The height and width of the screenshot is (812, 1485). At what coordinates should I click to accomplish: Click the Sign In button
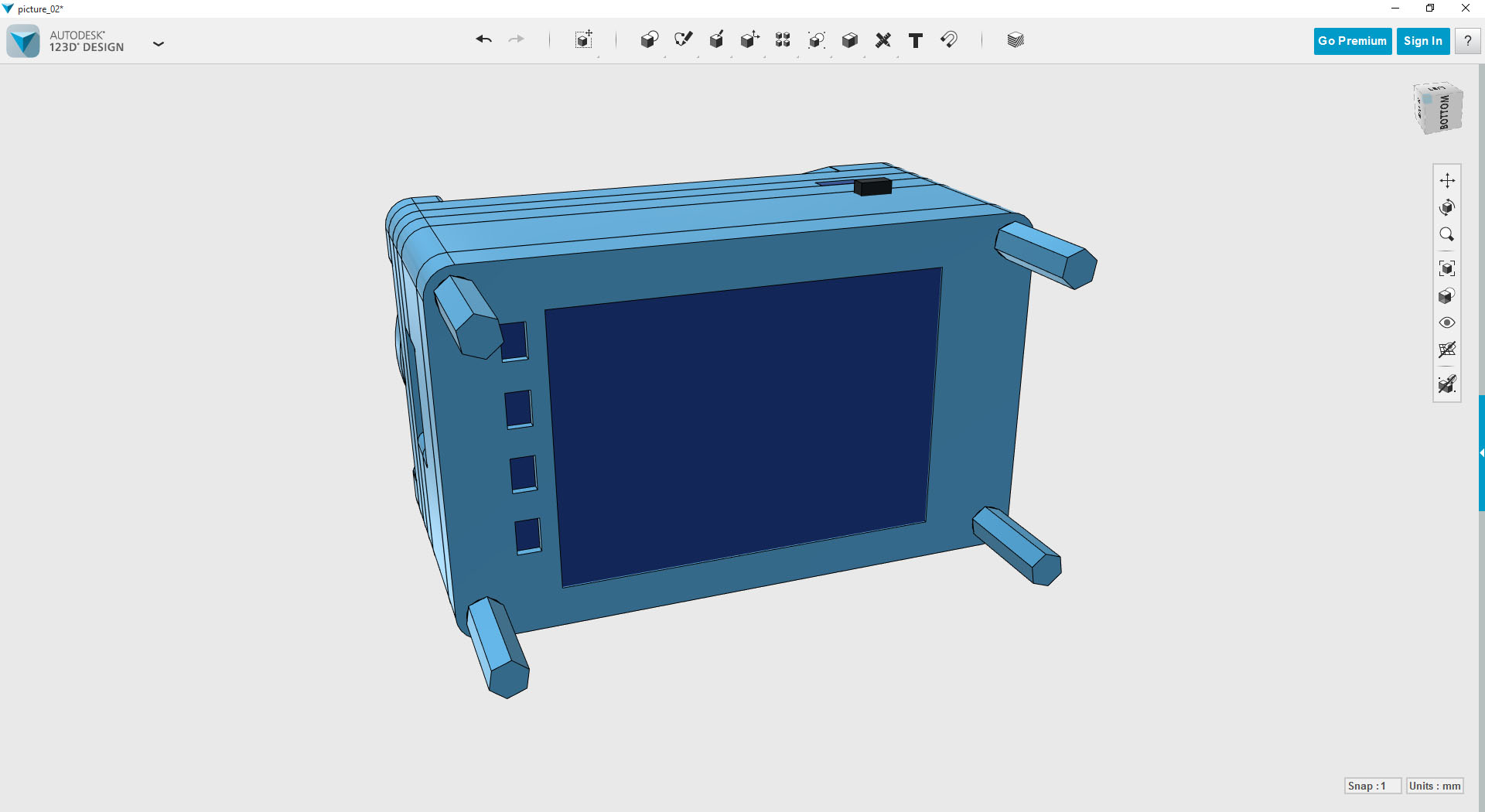(1423, 41)
